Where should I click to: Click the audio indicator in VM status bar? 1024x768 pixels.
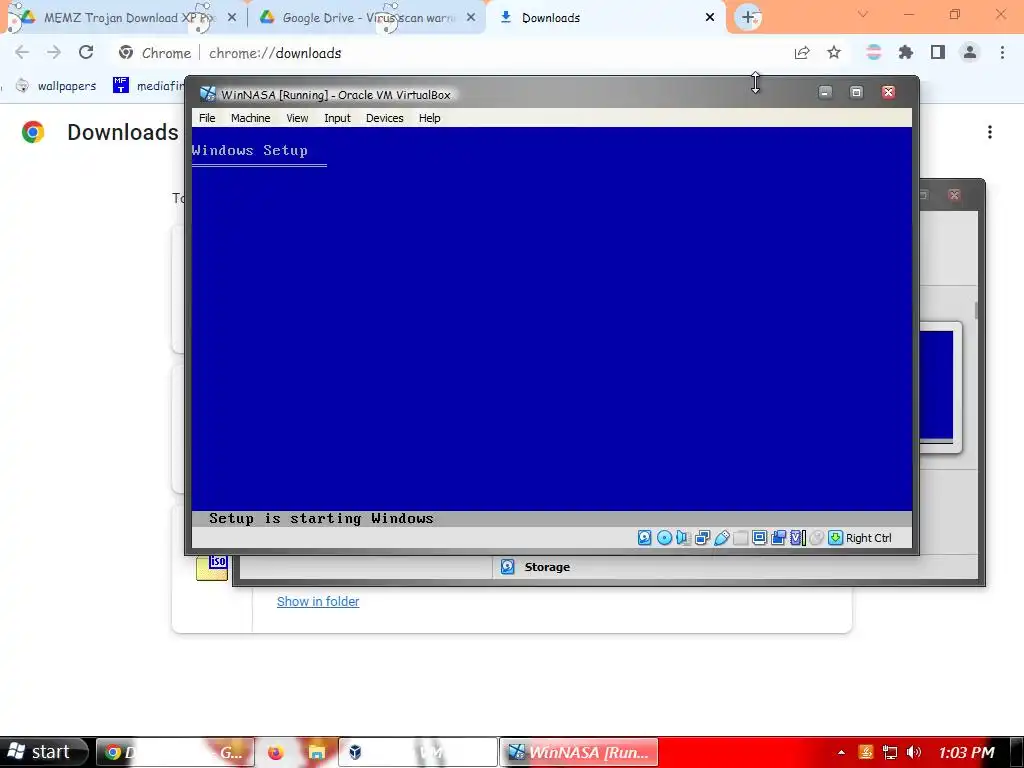(x=683, y=537)
